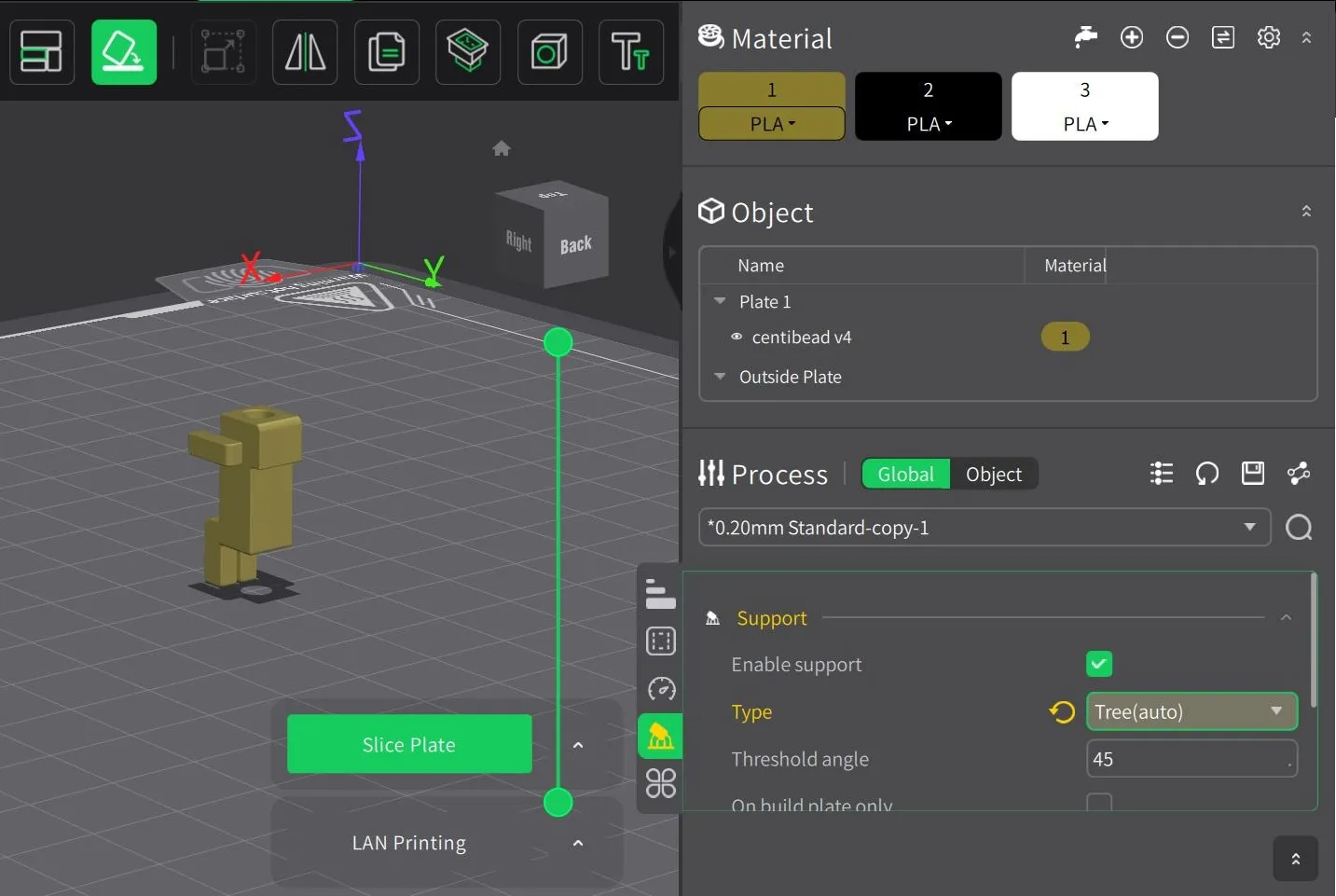The image size is (1336, 896).
Task: Click the home view icon
Action: tap(502, 148)
